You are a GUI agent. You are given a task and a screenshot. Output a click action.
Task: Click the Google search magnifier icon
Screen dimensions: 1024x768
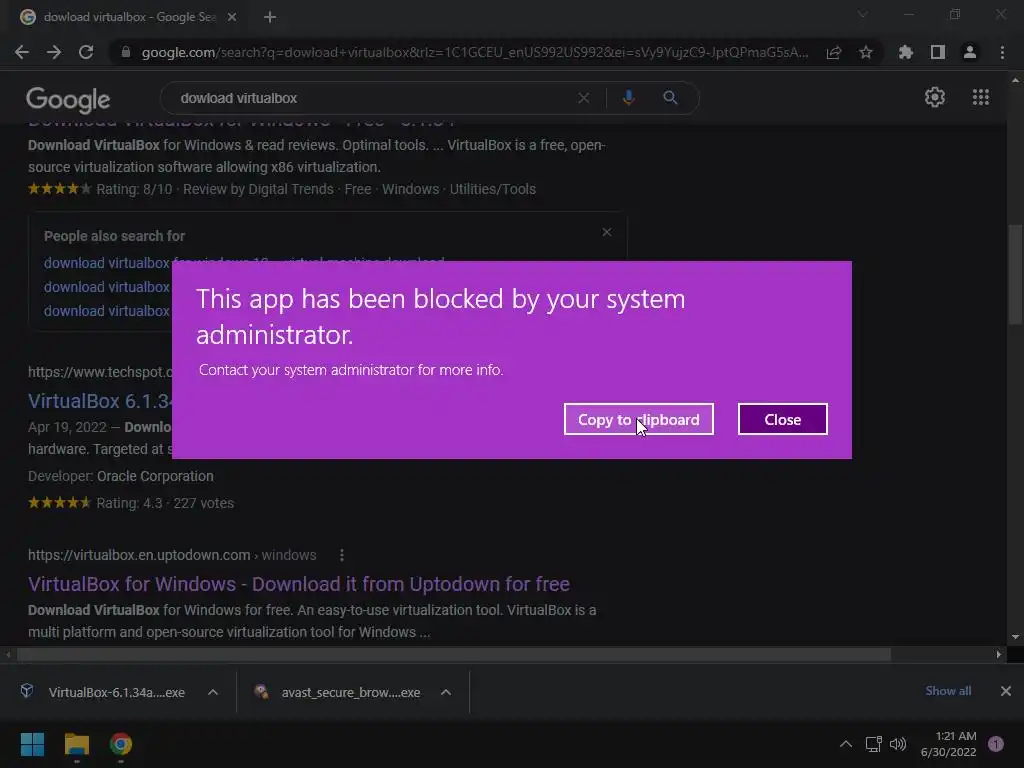coord(670,98)
